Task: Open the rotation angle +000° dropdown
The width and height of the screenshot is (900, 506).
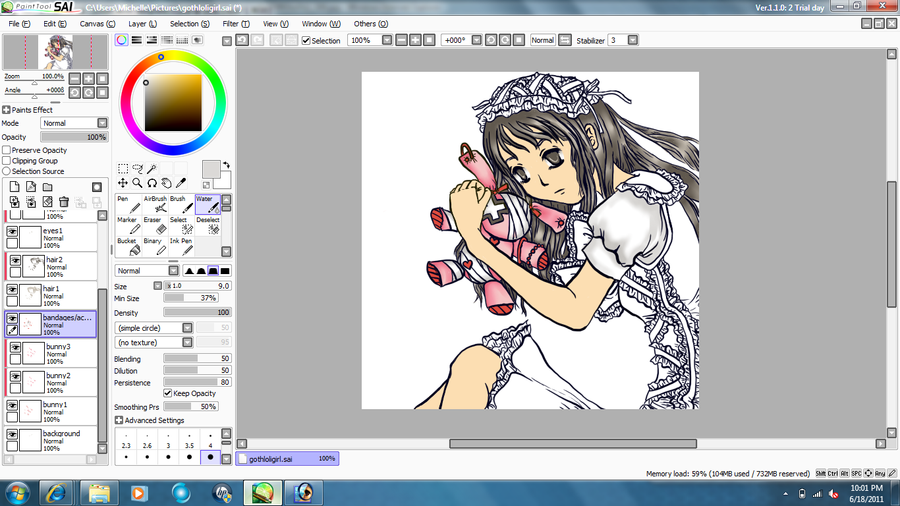Action: pyautogui.click(x=476, y=40)
